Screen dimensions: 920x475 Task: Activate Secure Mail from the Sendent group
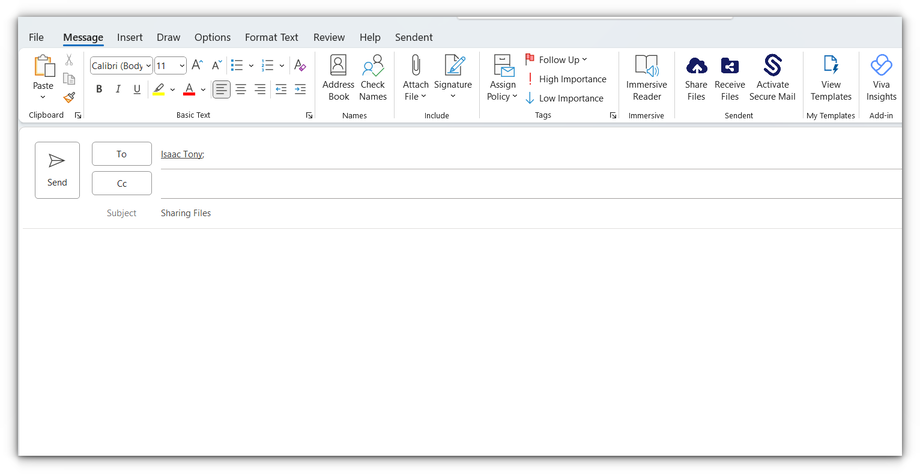pyautogui.click(x=772, y=67)
